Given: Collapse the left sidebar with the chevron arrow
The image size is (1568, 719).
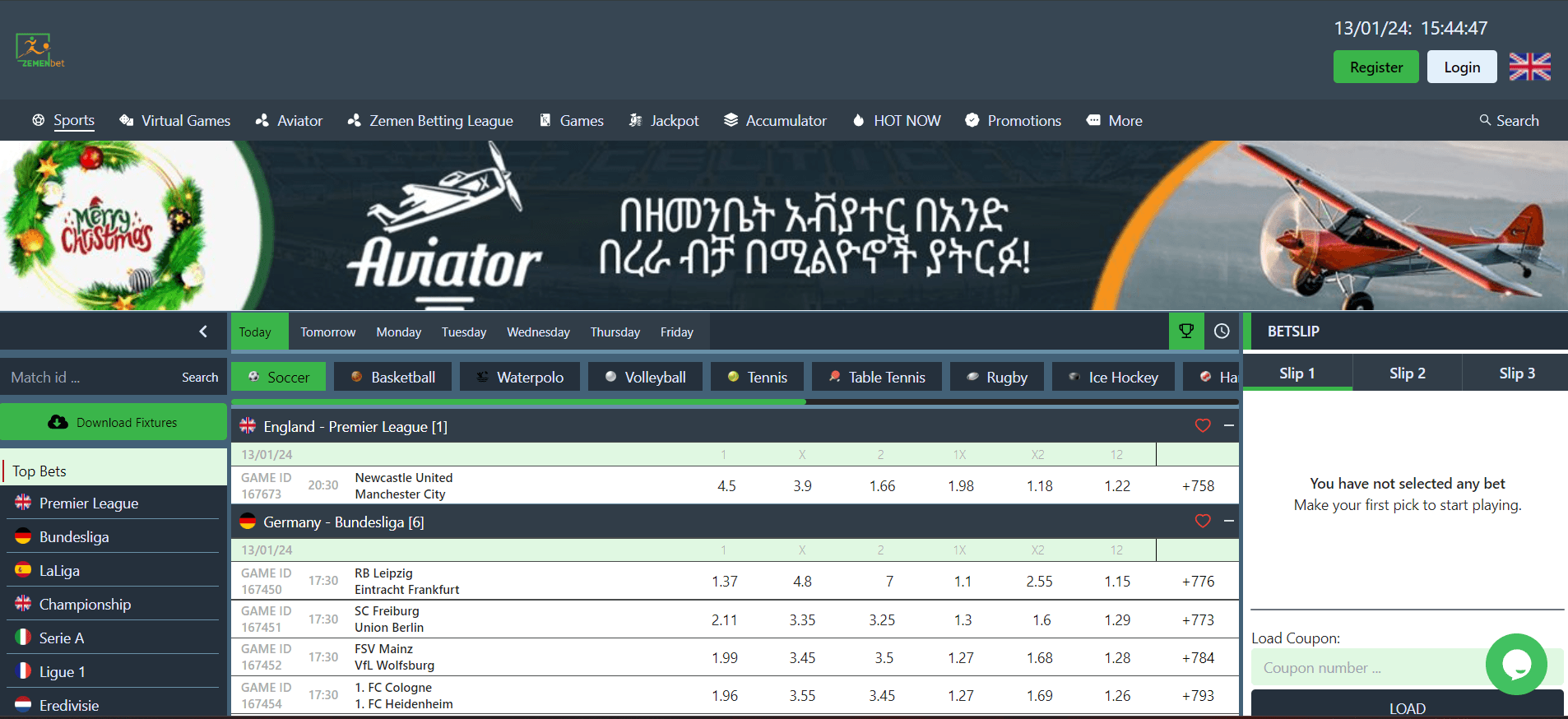Looking at the screenshot, I should [203, 332].
